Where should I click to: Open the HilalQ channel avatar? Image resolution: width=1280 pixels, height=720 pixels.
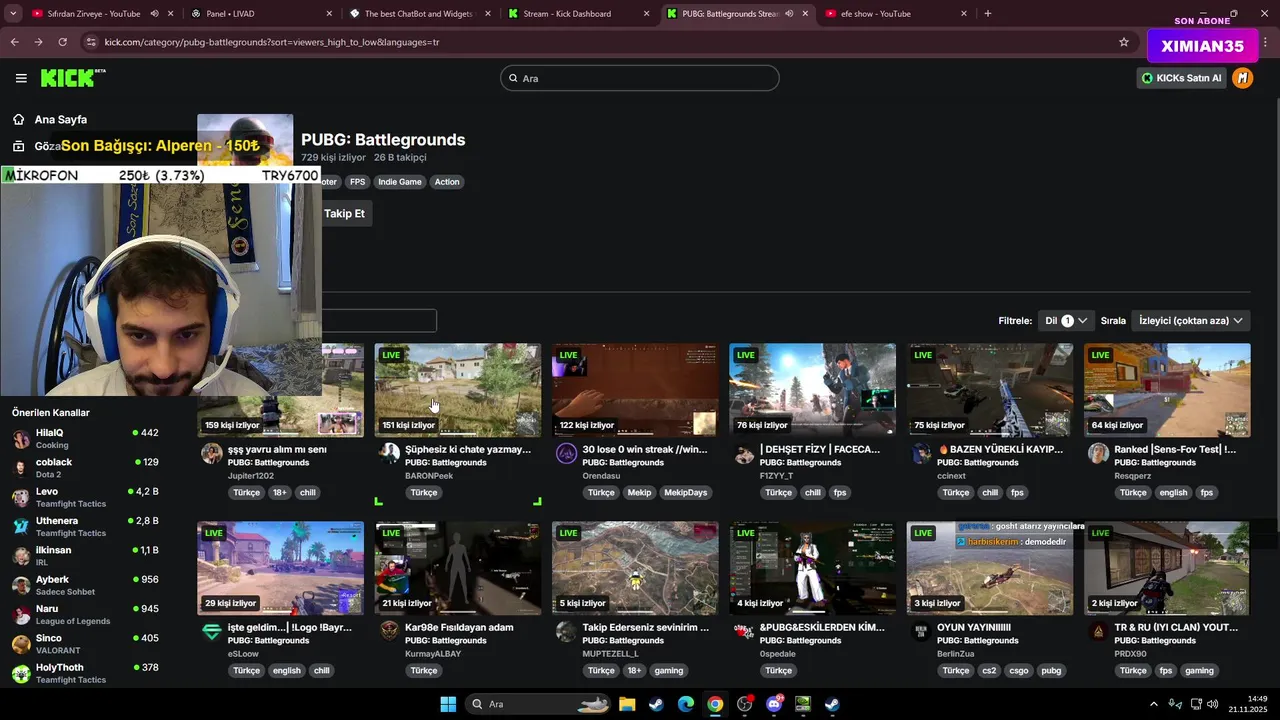click(x=21, y=439)
